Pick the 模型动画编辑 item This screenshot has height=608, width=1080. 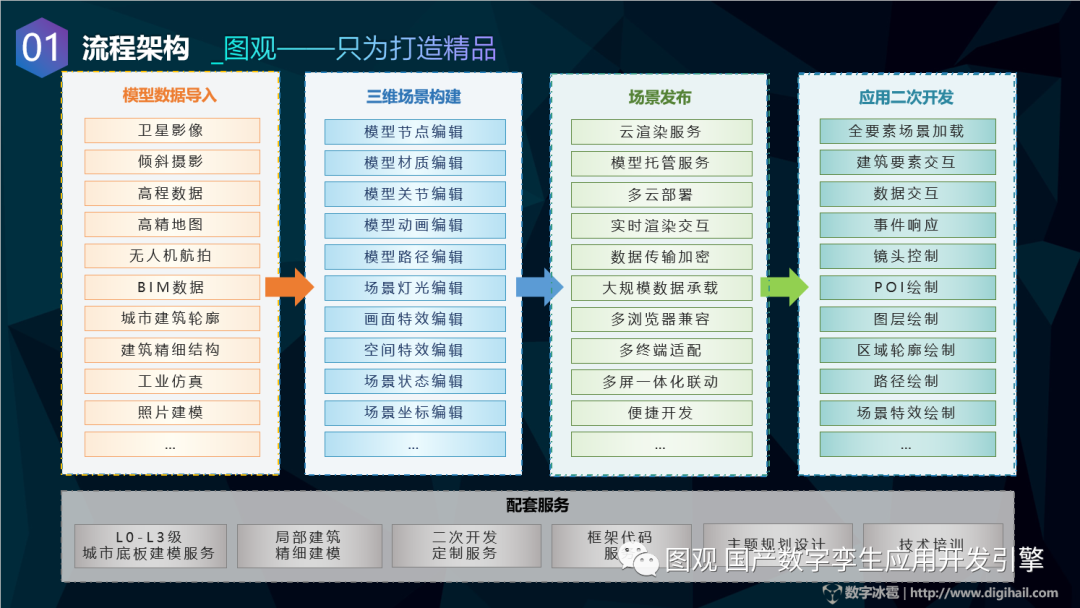(415, 225)
